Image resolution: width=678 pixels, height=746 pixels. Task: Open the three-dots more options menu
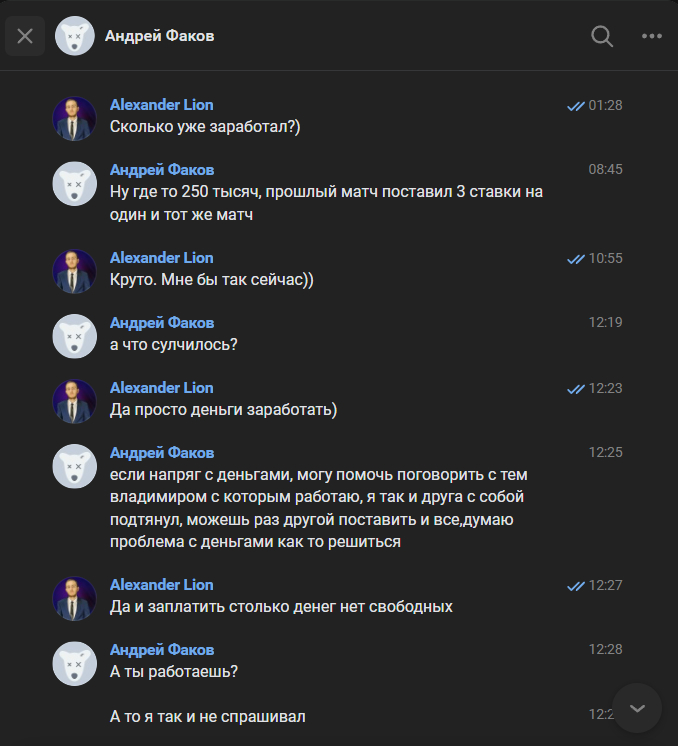tap(652, 36)
